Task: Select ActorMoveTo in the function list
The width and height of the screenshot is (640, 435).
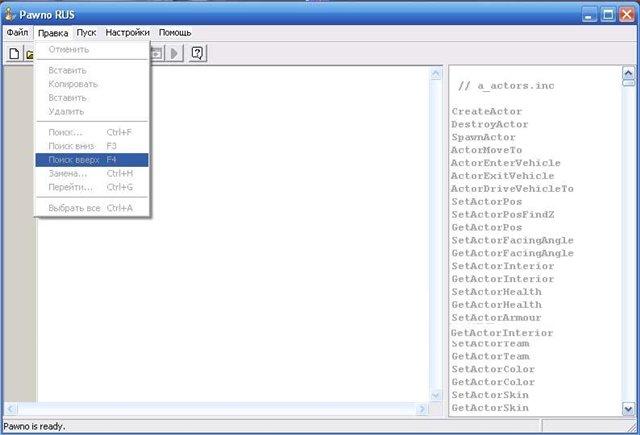Action: [x=487, y=150]
